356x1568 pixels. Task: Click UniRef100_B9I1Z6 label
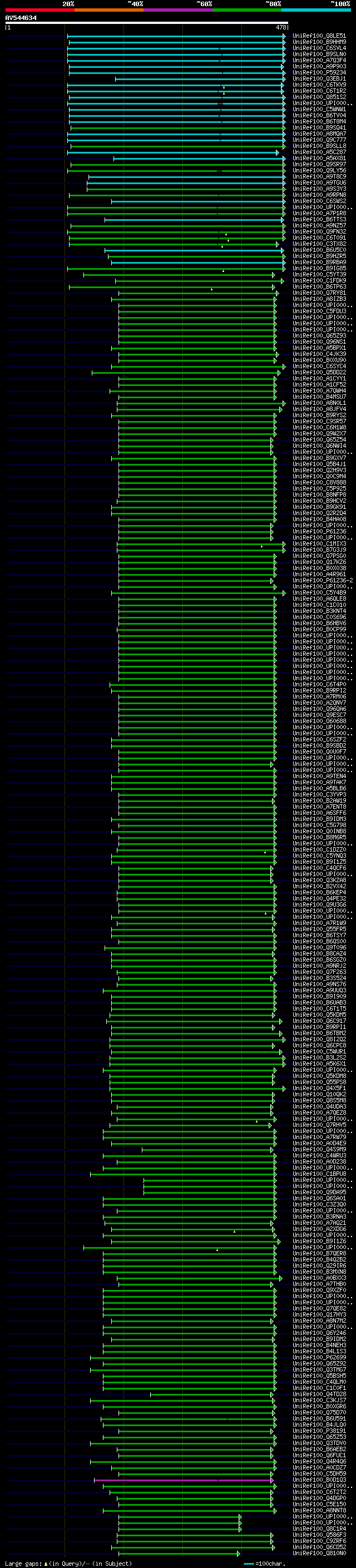click(319, 1241)
